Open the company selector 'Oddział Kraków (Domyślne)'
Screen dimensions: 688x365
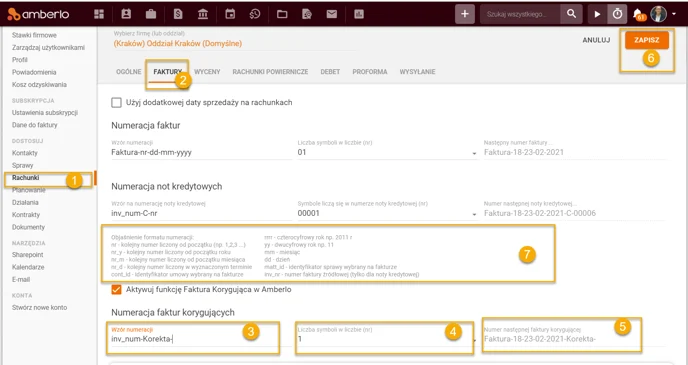tap(178, 43)
